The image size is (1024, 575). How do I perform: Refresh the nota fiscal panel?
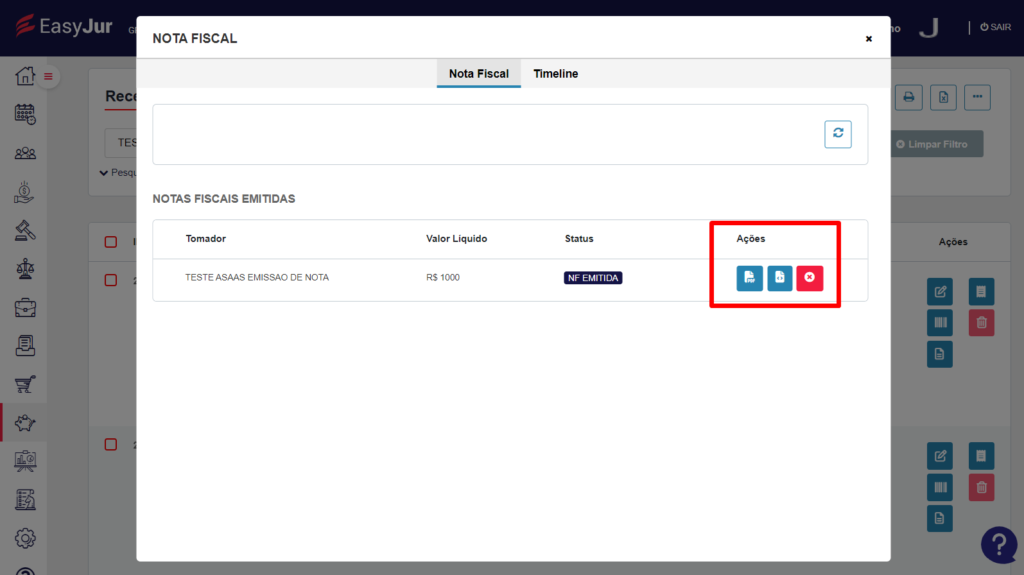pos(838,134)
